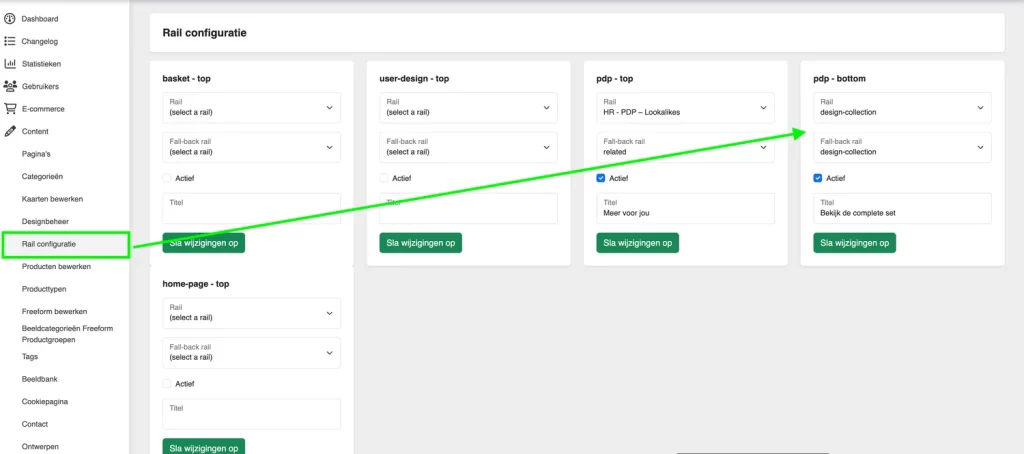
Task: Toggle Actief checkbox under pdp - bottom
Action: [x=818, y=178]
